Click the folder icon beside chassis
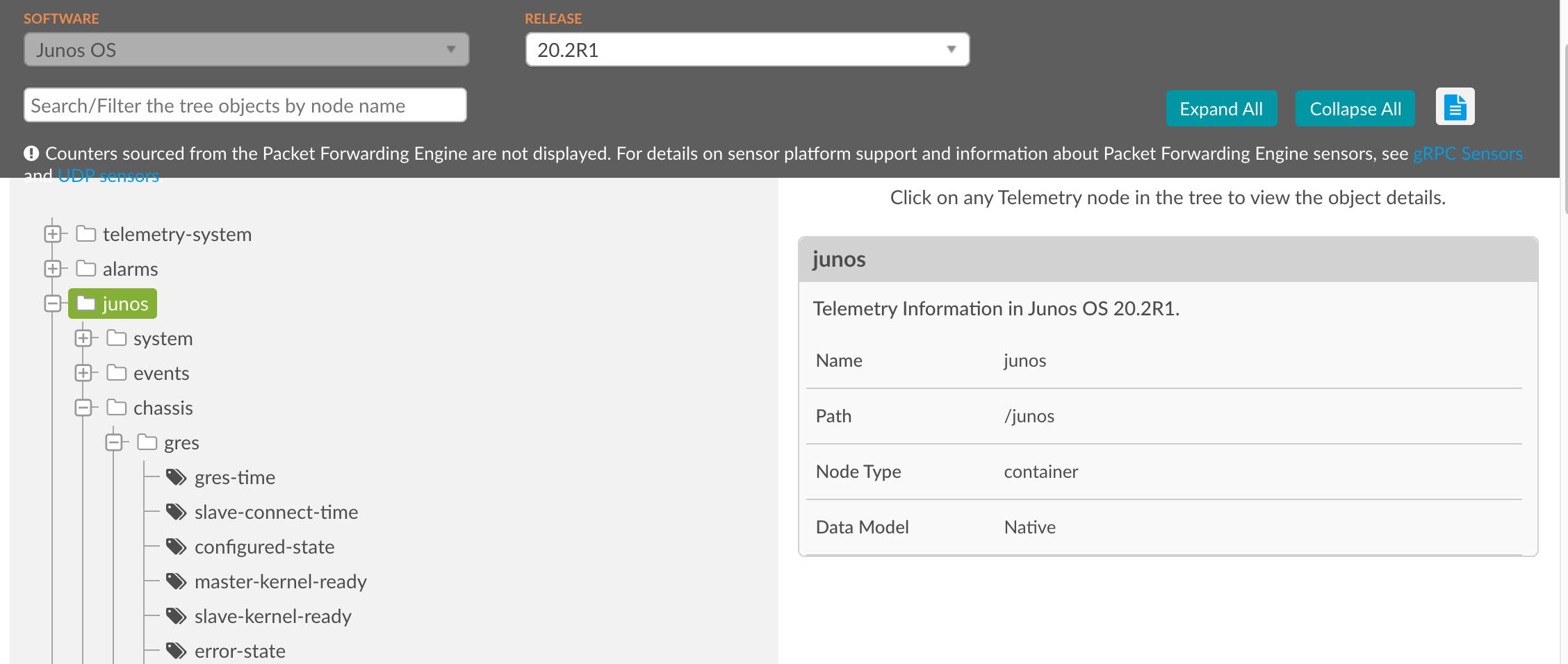Screen dimensions: 1568x664 pyautogui.click(x=116, y=407)
